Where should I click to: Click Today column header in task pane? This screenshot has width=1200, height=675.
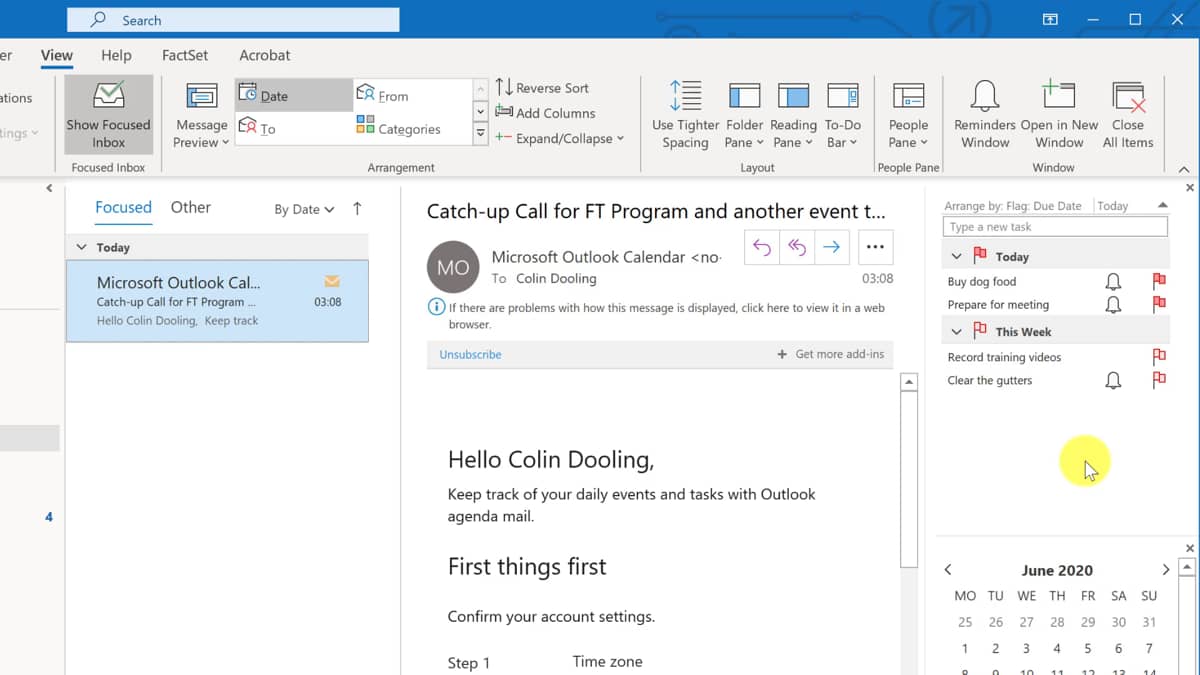point(1112,206)
